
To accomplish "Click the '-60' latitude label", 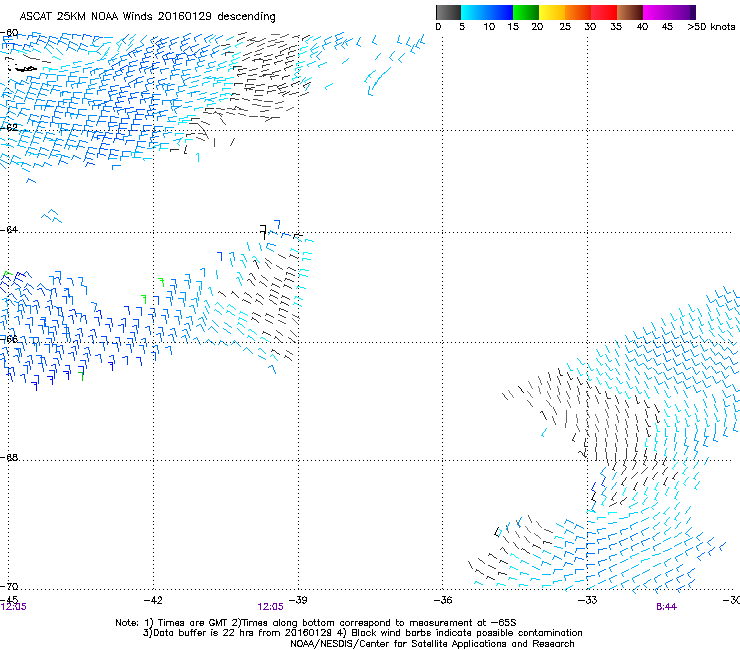I will pos(9,33).
